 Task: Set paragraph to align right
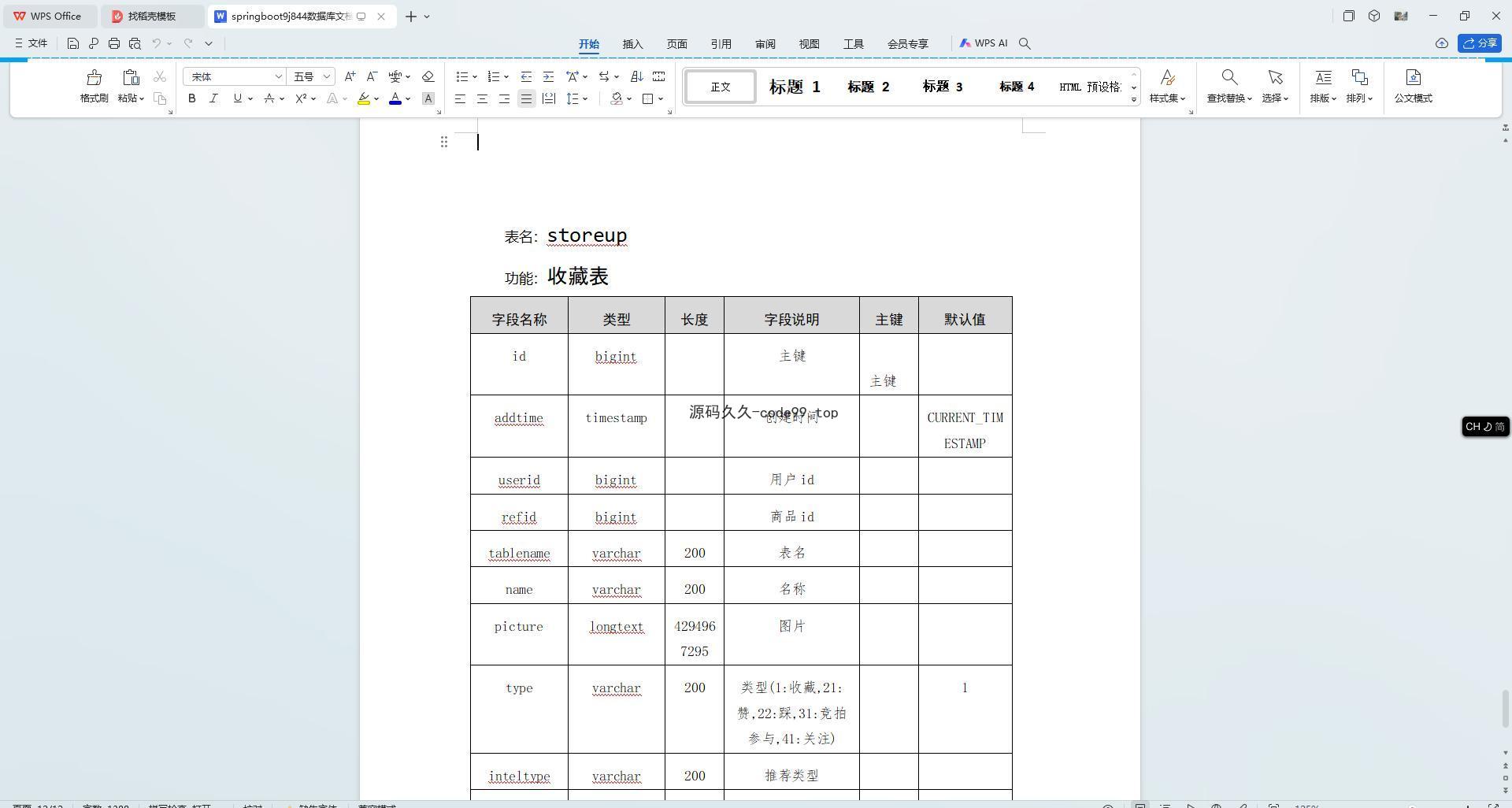[504, 98]
